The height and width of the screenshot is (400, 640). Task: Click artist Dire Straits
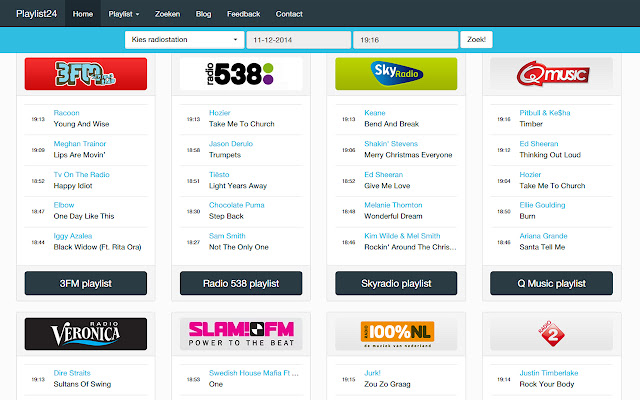(x=72, y=373)
